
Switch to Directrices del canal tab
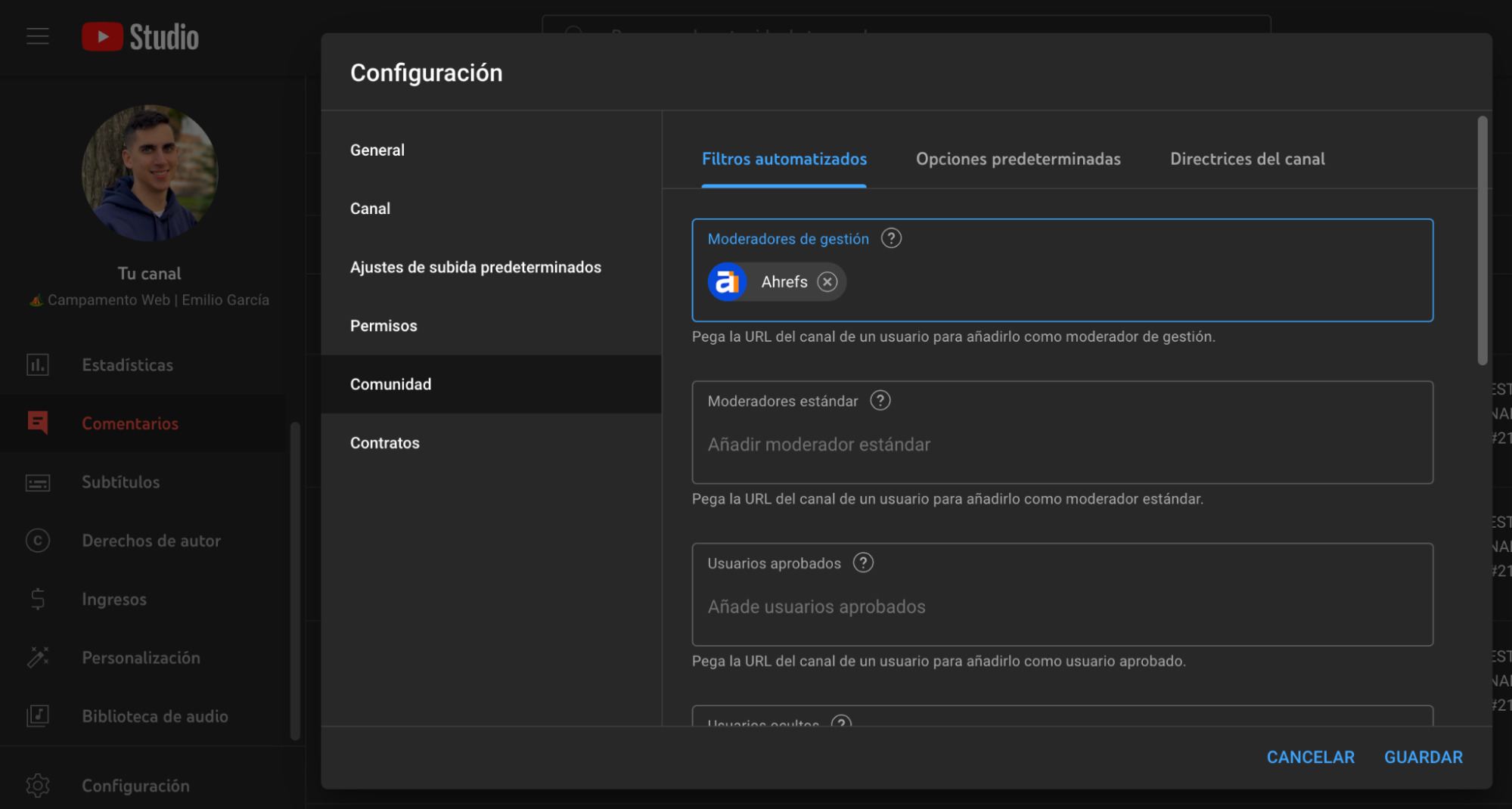click(x=1247, y=159)
